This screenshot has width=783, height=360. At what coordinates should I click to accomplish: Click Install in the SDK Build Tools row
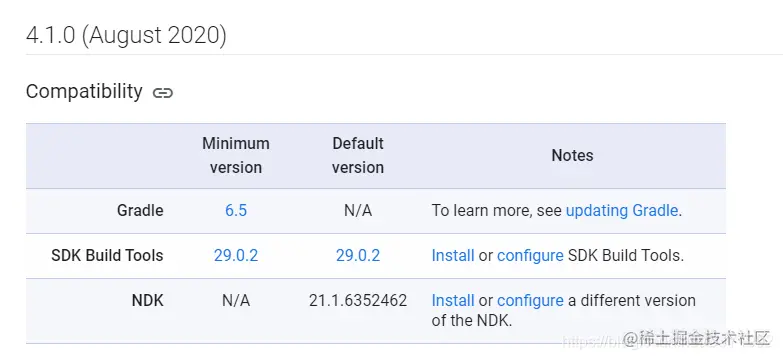[453, 256]
